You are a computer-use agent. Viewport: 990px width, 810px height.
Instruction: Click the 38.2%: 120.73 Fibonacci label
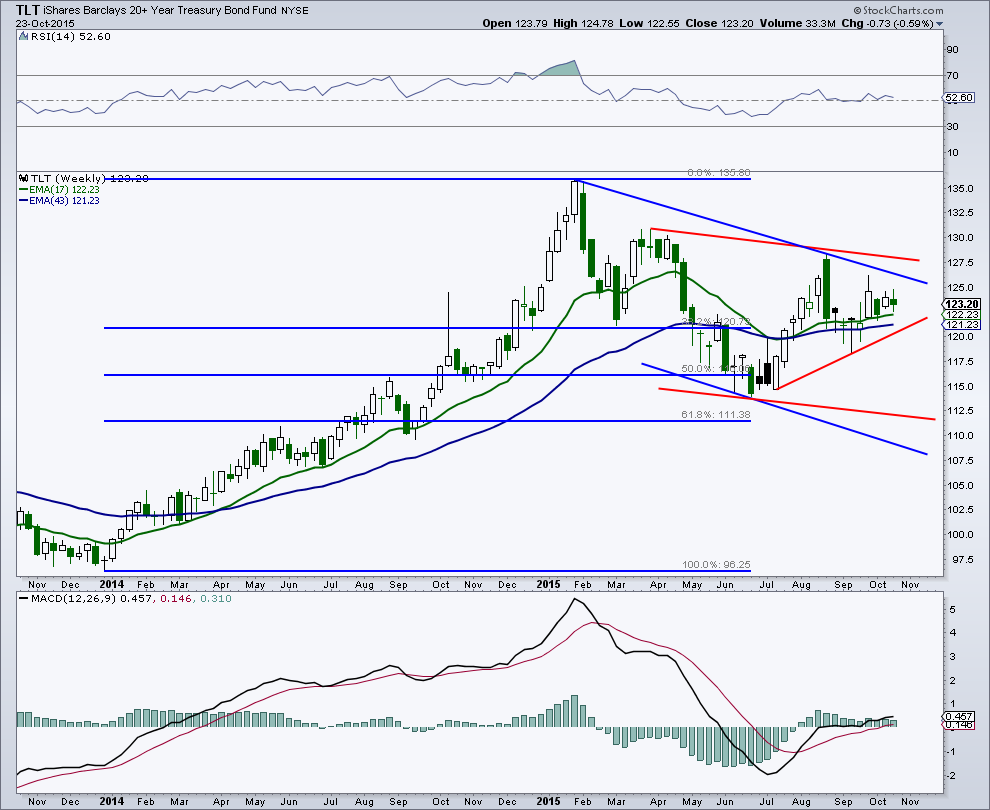pyautogui.click(x=716, y=321)
